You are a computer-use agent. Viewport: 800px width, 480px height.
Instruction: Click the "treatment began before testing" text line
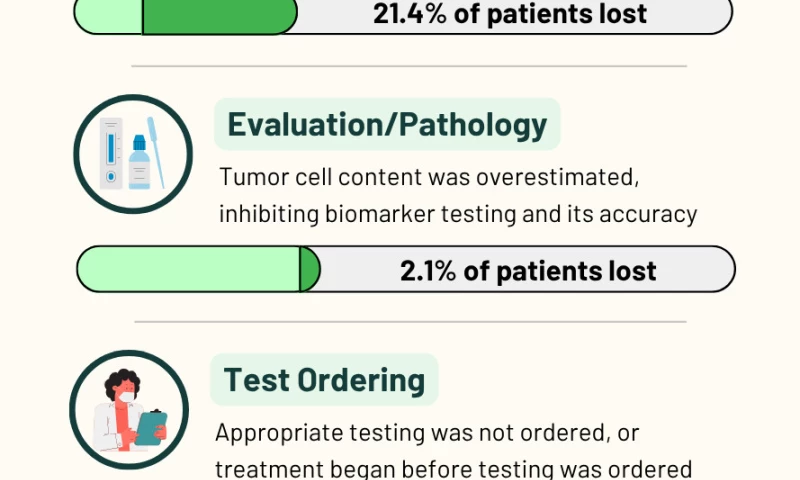click(454, 468)
